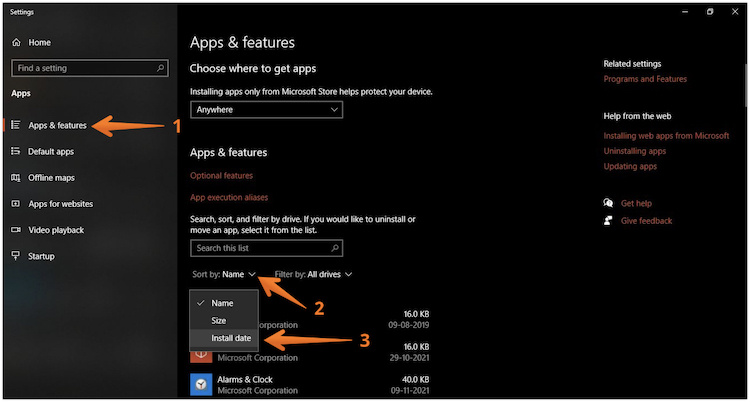Click the Give feedback link
The height and width of the screenshot is (402, 750).
(x=646, y=221)
